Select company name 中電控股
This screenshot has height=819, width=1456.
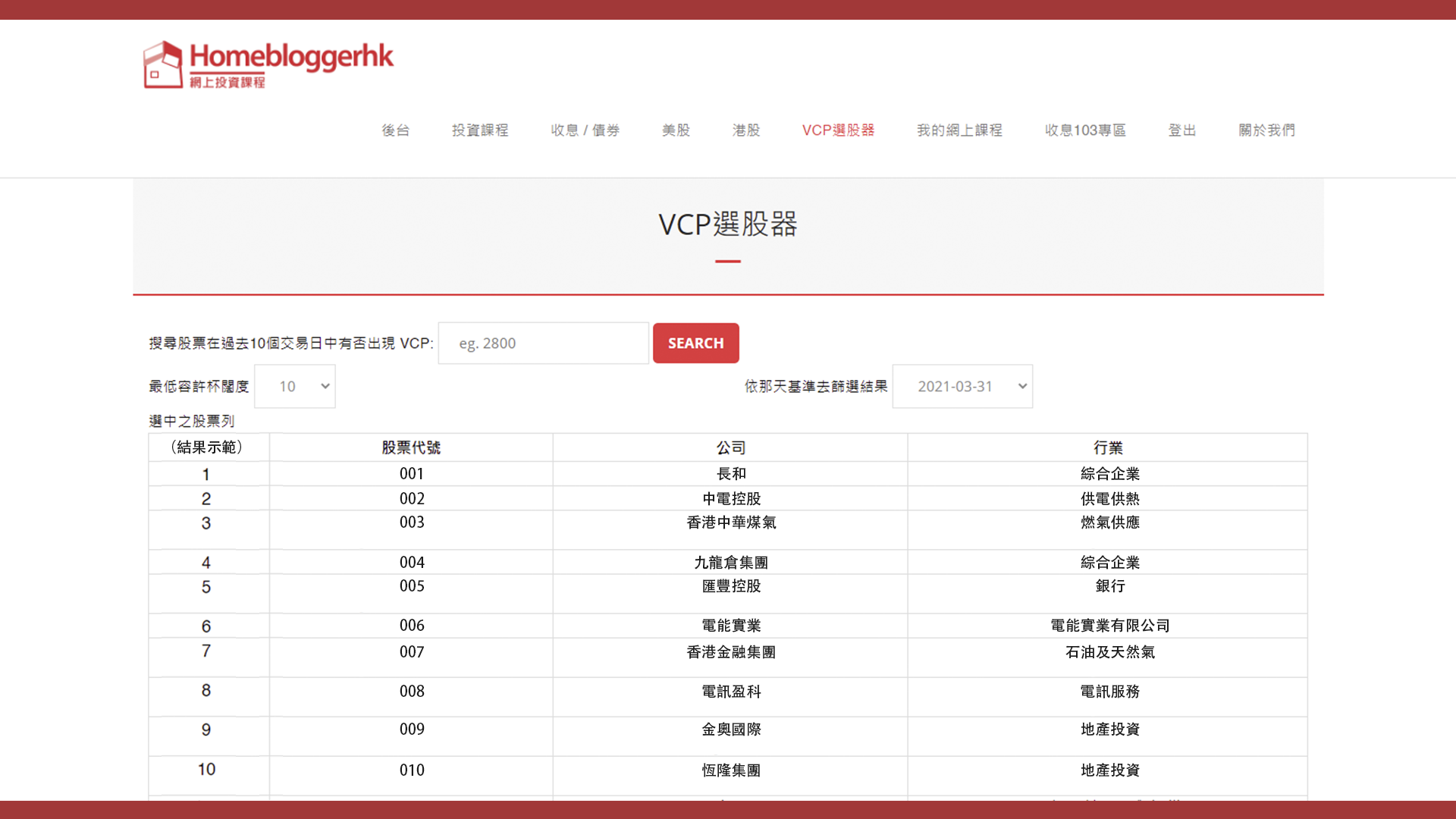731,499
